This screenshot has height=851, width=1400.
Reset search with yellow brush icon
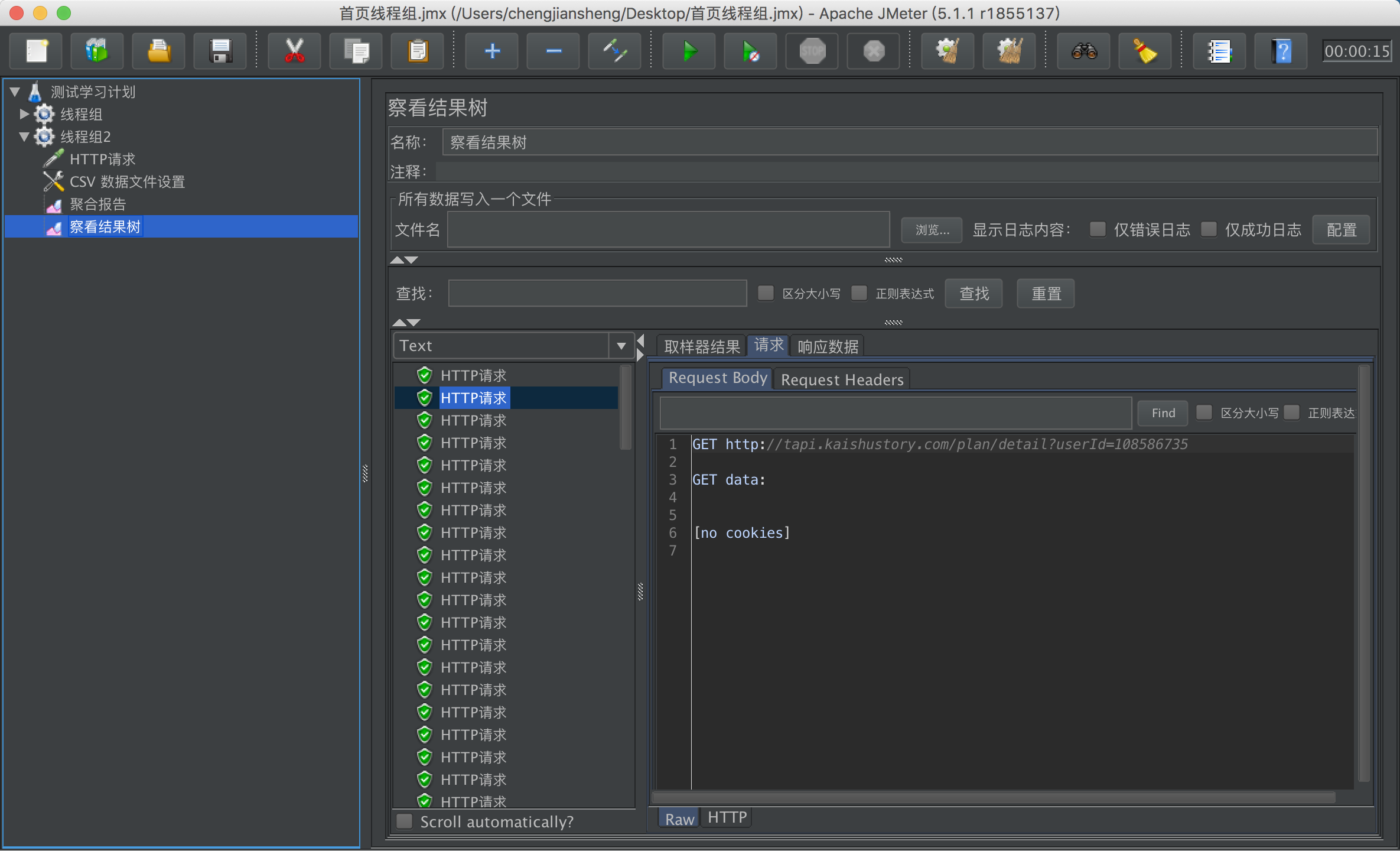click(1145, 51)
